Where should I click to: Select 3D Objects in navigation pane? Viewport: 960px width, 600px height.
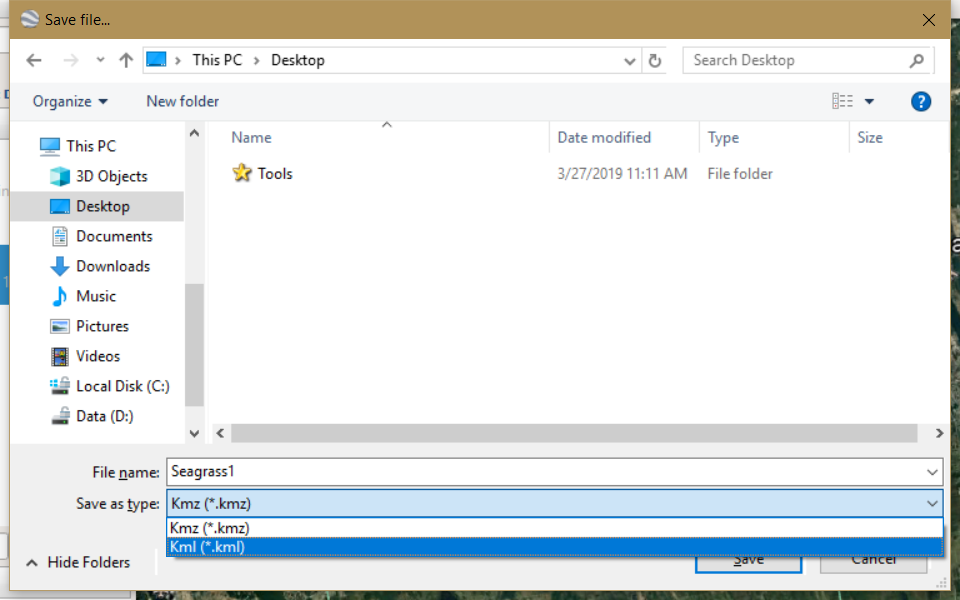click(x=111, y=176)
